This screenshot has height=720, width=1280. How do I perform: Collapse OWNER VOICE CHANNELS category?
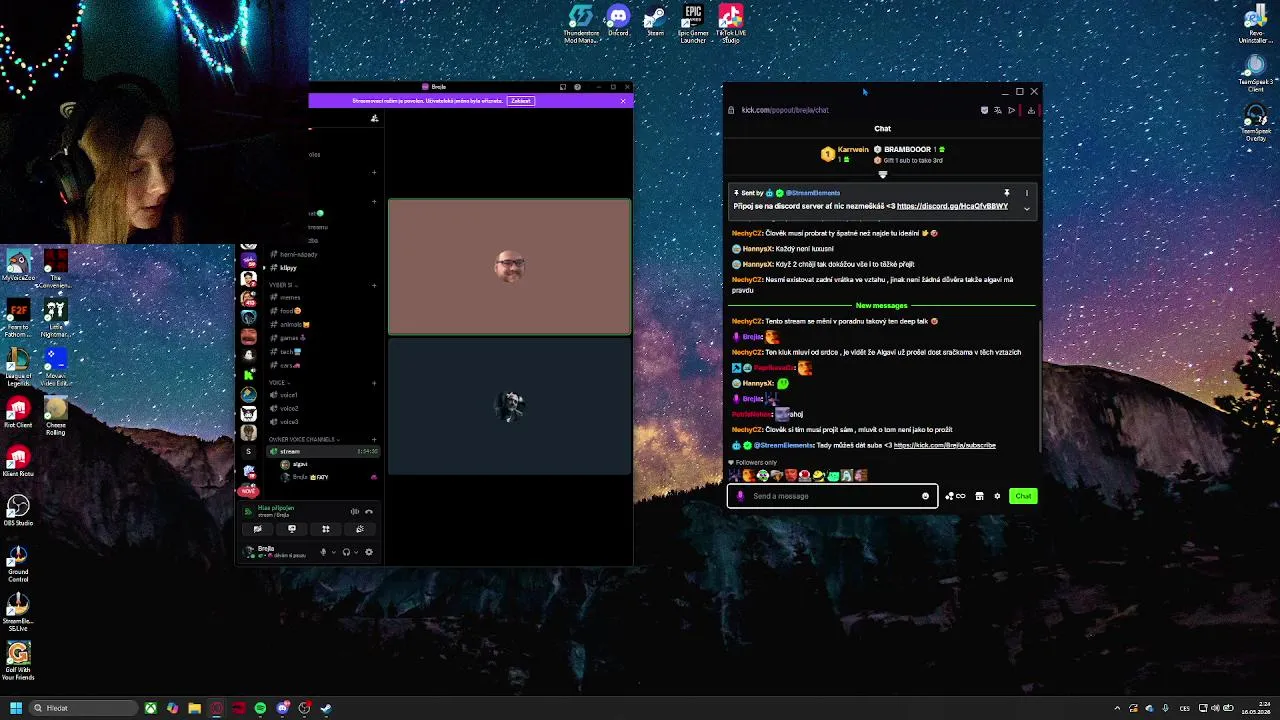click(x=303, y=439)
